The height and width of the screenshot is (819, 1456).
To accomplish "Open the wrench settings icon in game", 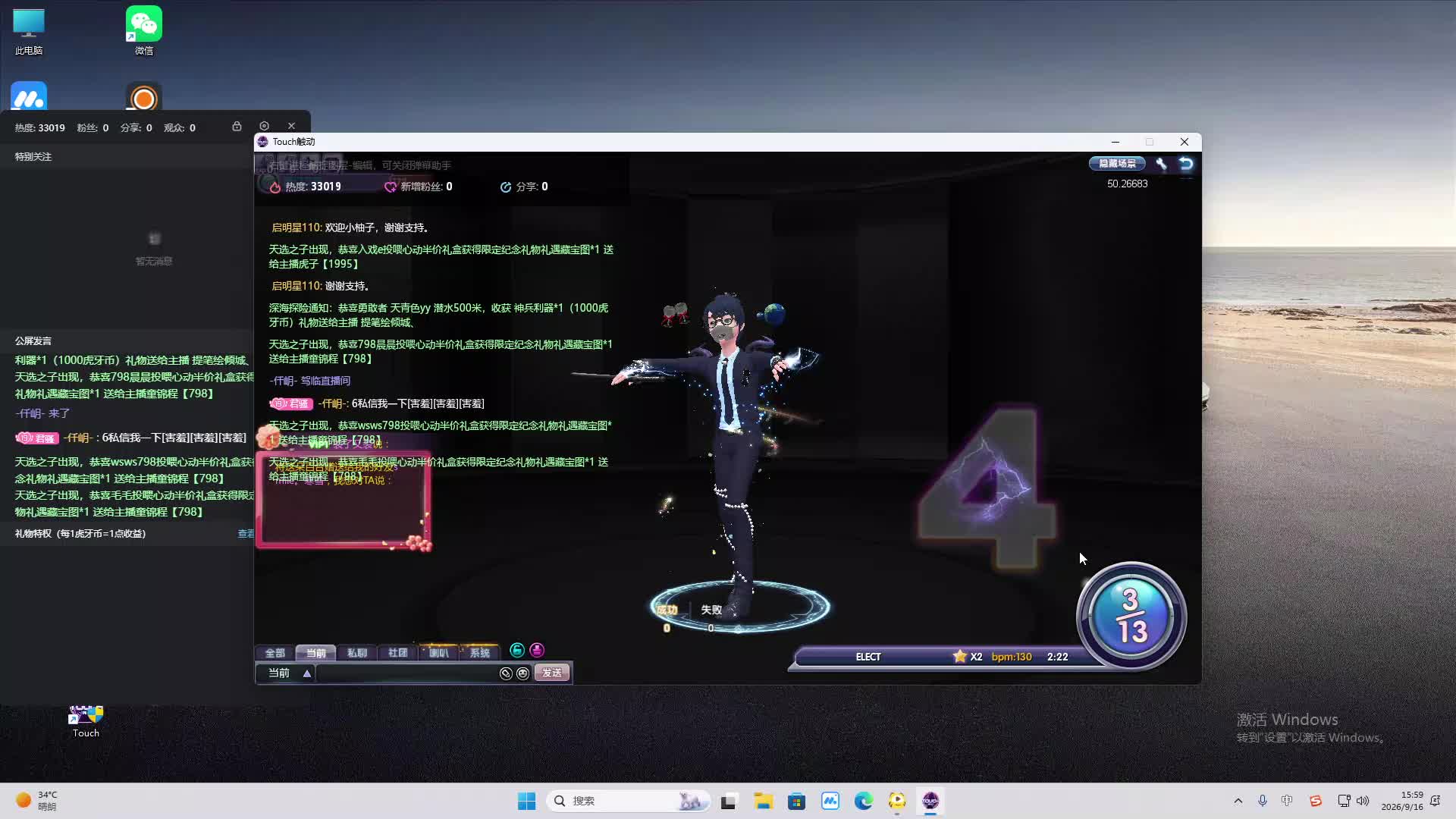I will click(1161, 164).
